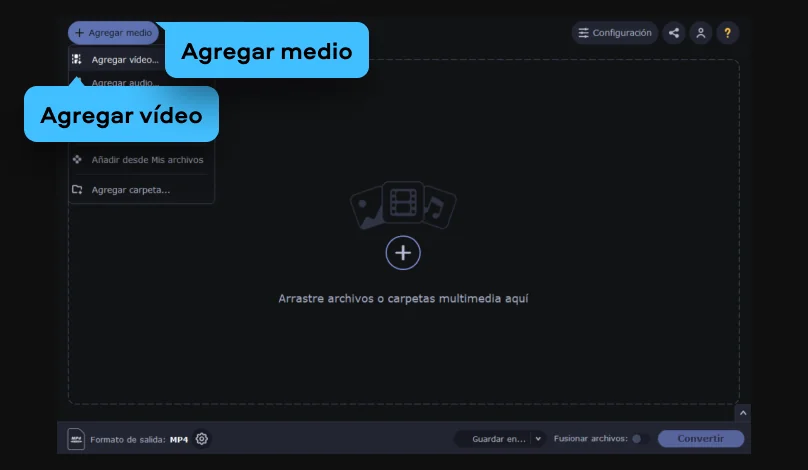Screen dimensions: 808x470
Task: Open help via question mark icon
Action: pos(728,33)
